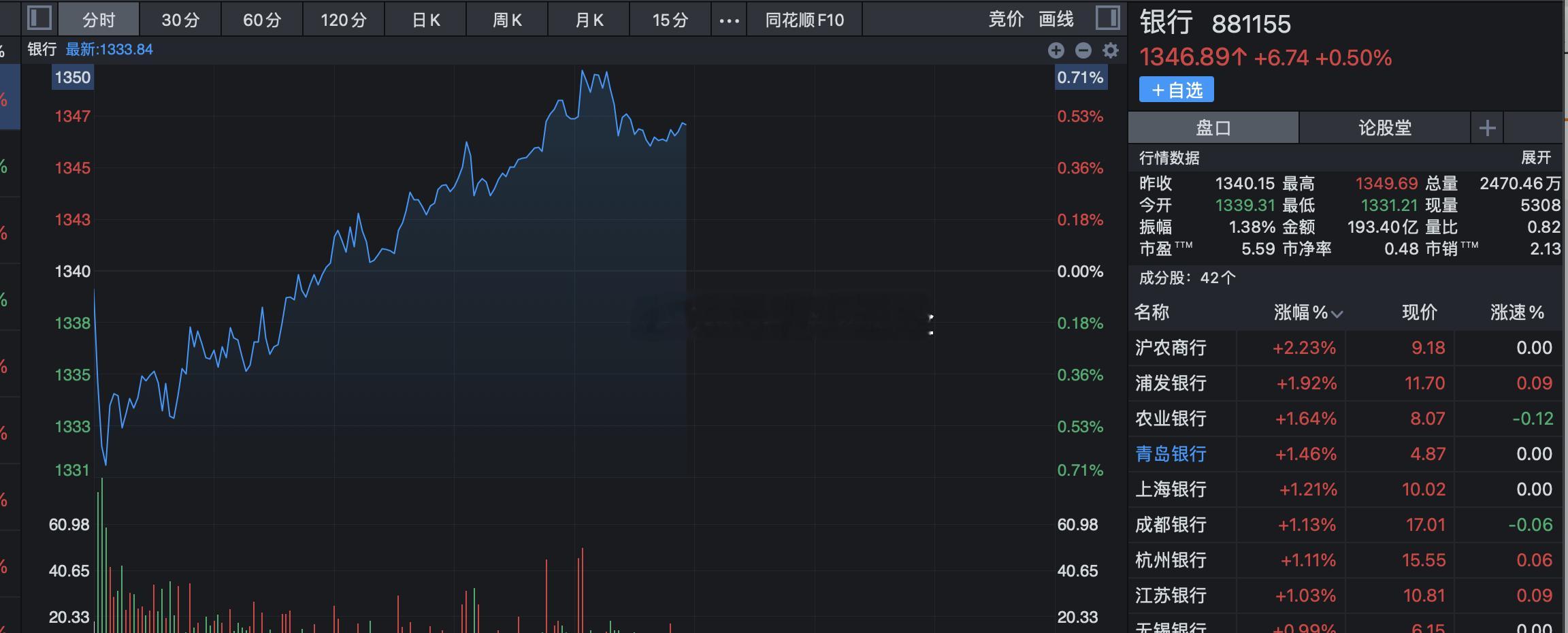Image resolution: width=1568 pixels, height=633 pixels.
Task: Open the 月K monthly chart
Action: coord(589,20)
